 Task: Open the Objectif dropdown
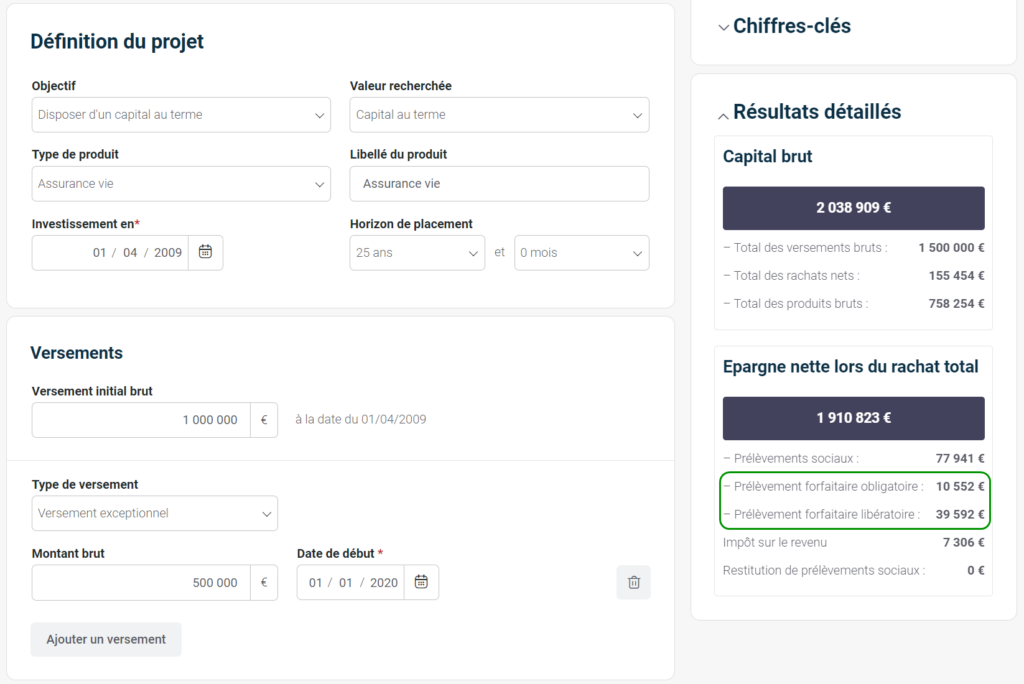181,115
